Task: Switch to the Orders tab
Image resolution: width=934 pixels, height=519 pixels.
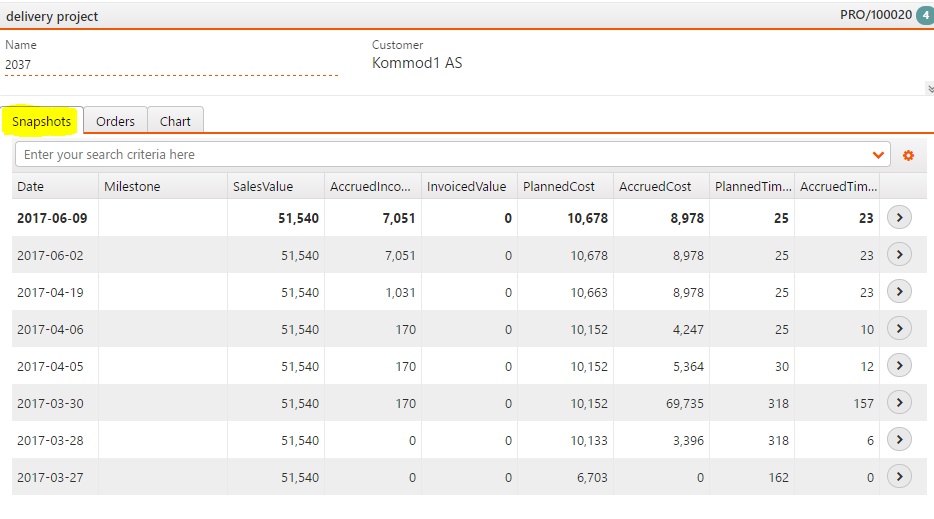Action: click(x=116, y=121)
